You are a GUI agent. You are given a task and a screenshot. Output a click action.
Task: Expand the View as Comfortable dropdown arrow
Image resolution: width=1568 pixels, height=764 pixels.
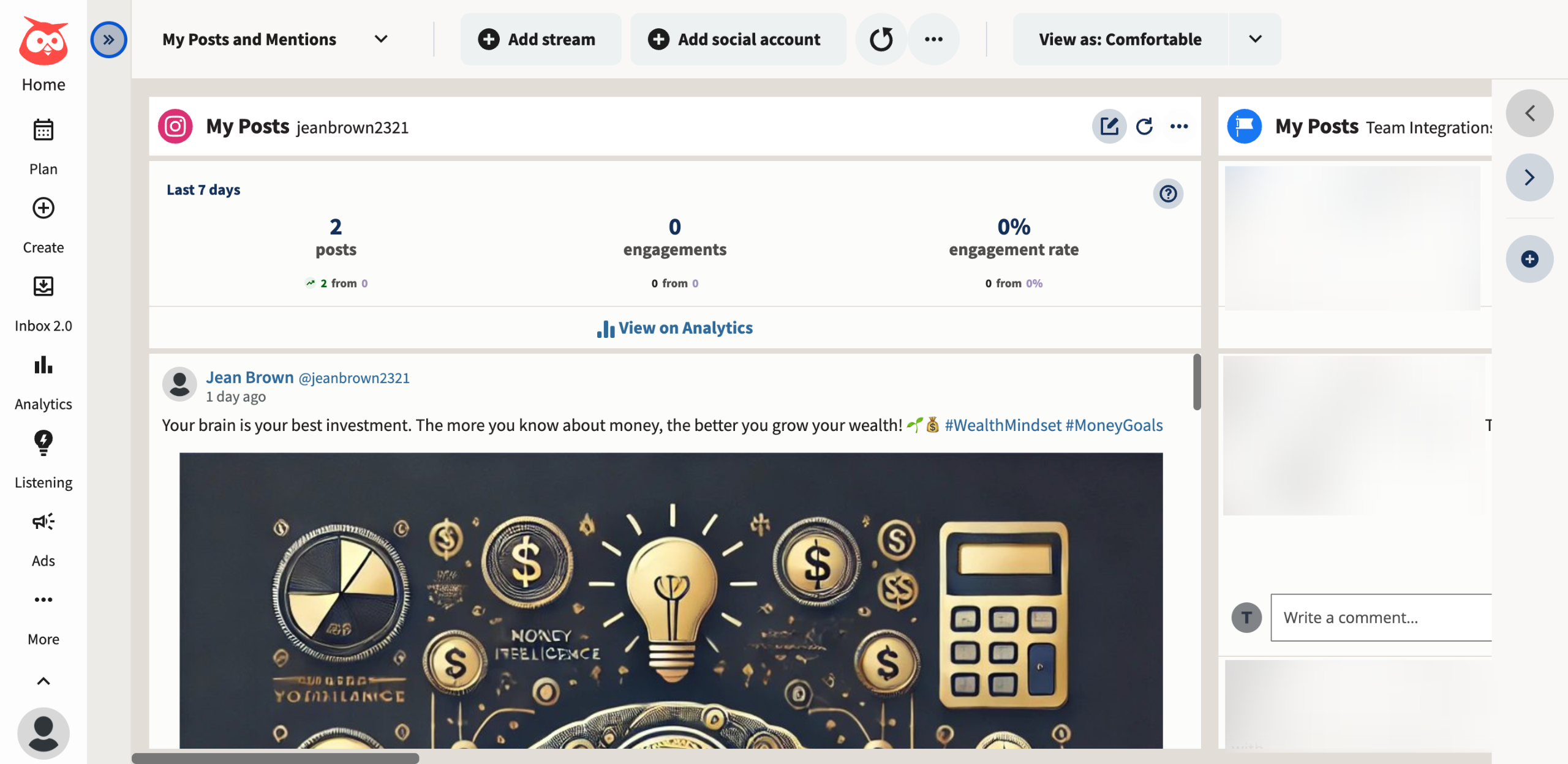pyautogui.click(x=1255, y=40)
